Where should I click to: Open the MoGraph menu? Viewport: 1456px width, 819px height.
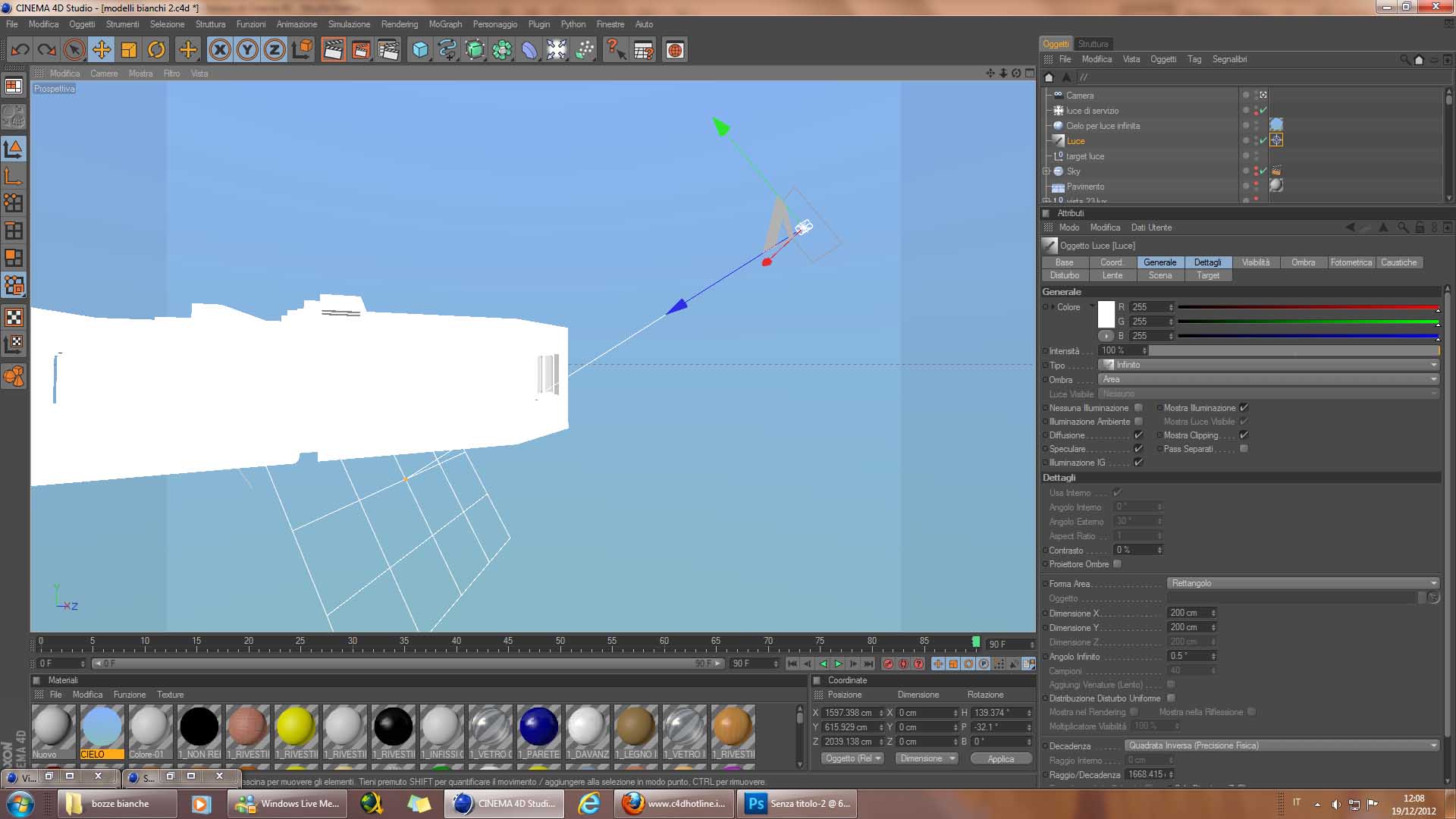click(445, 24)
